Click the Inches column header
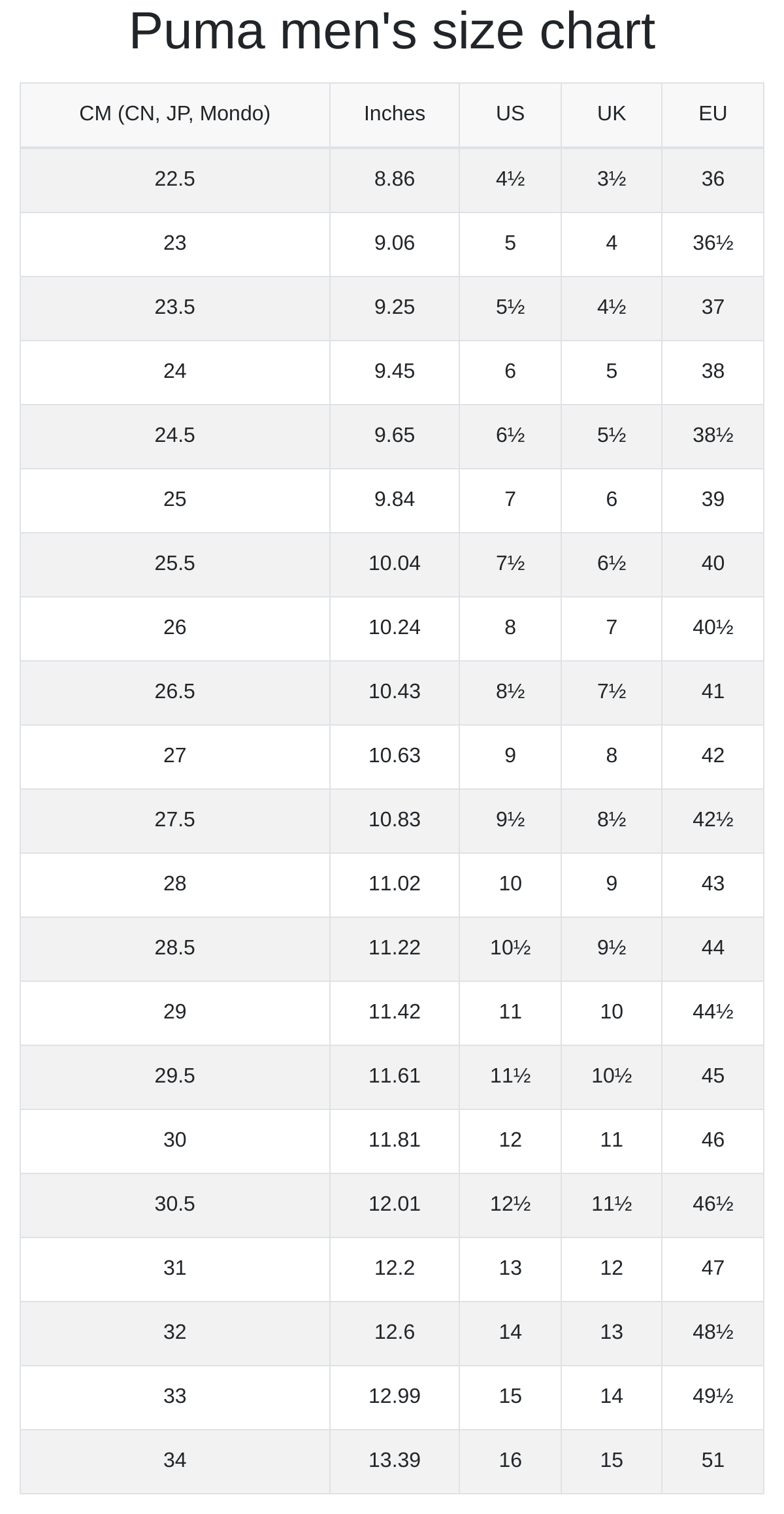The image size is (784, 1514). click(395, 114)
